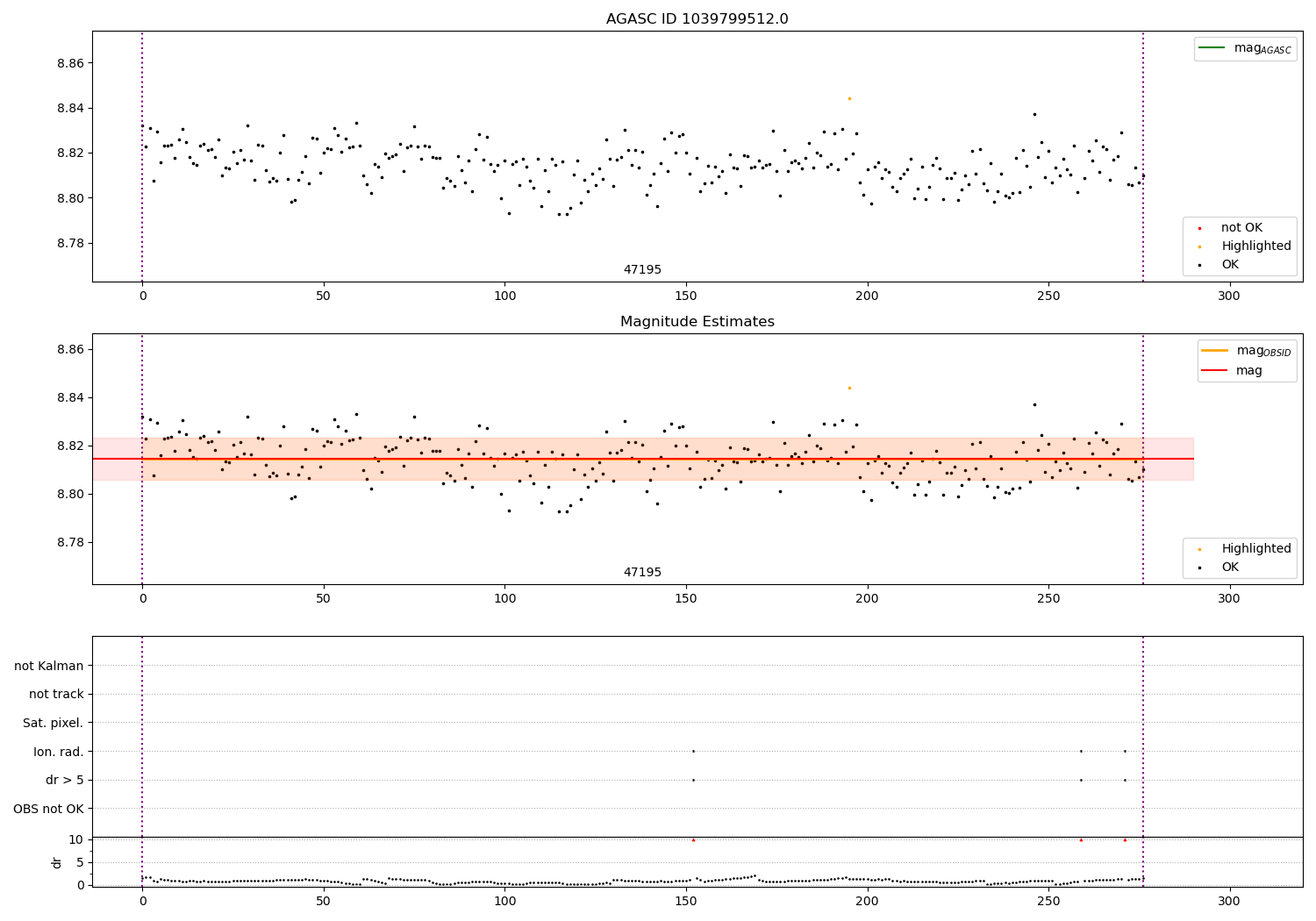
Task: Click the 'not track' axis label
Action: tap(56, 694)
